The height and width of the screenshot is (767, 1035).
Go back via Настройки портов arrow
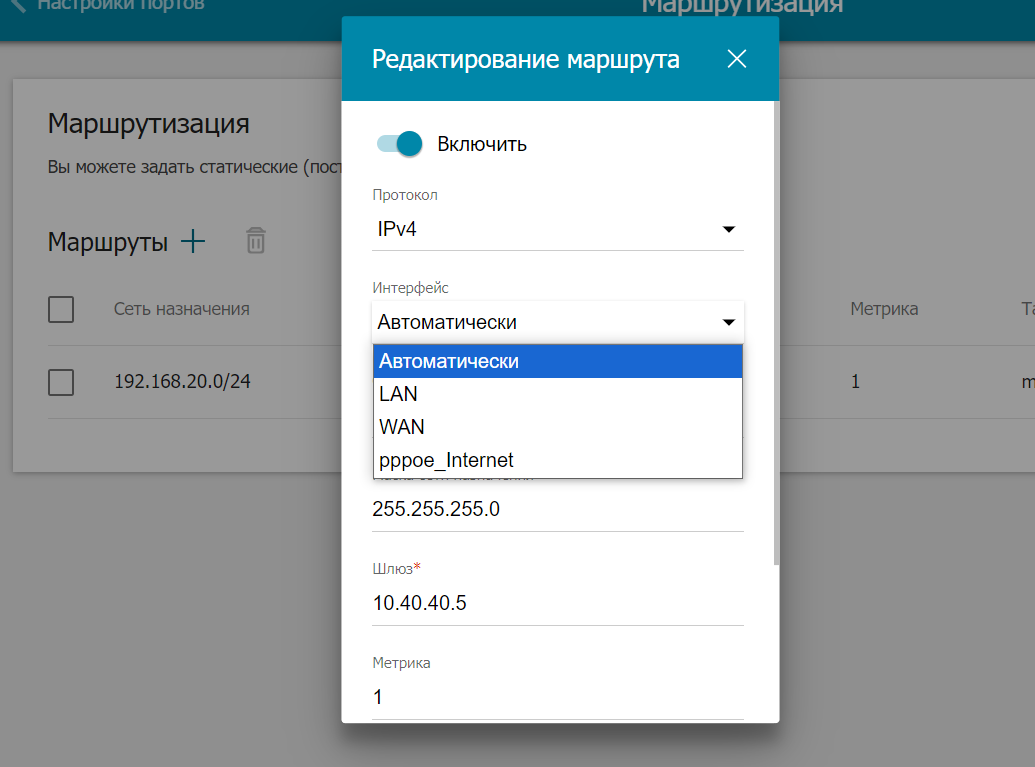17,5
